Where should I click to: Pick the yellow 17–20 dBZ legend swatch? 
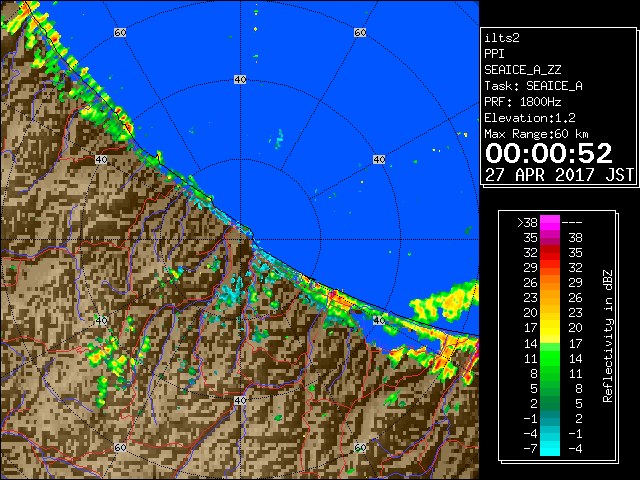point(550,328)
